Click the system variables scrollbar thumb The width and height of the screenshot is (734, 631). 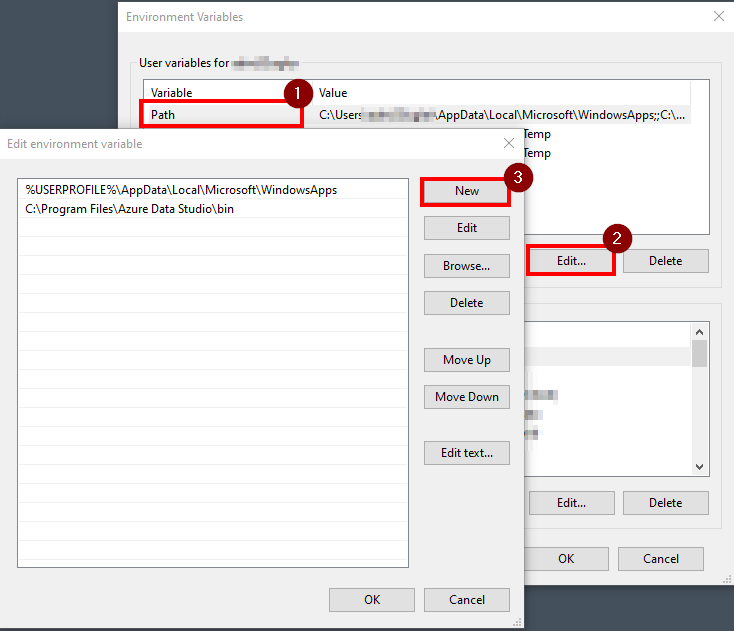click(x=699, y=353)
